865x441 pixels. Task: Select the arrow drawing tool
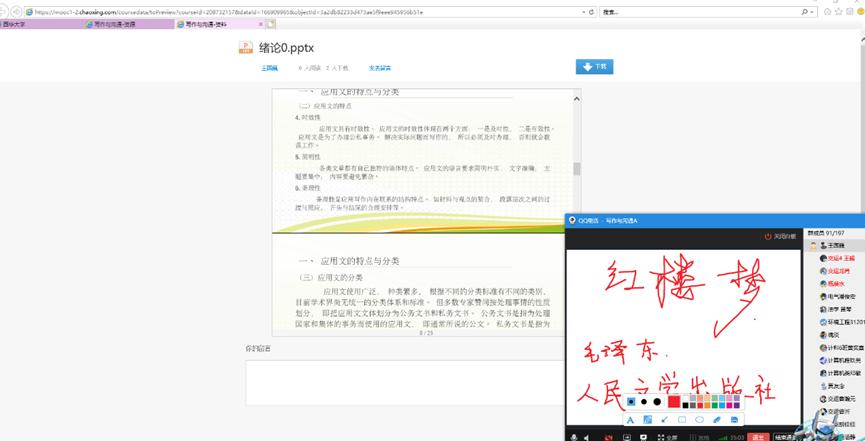664,420
